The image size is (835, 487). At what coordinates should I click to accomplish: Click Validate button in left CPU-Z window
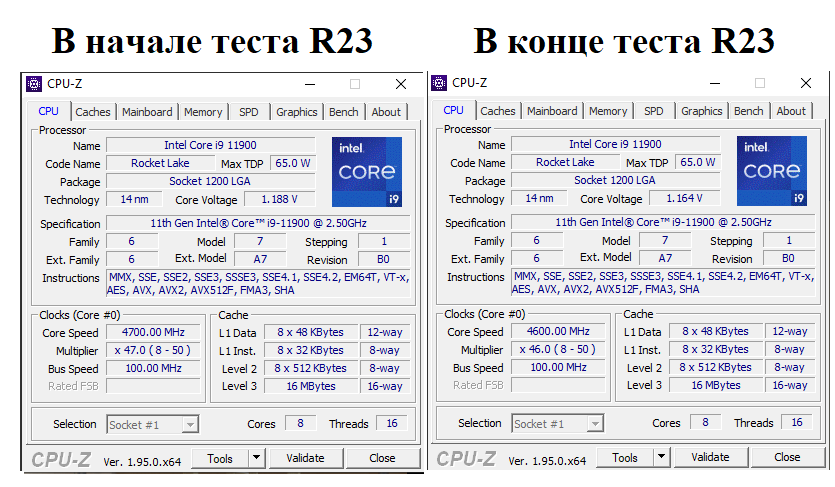coord(306,458)
